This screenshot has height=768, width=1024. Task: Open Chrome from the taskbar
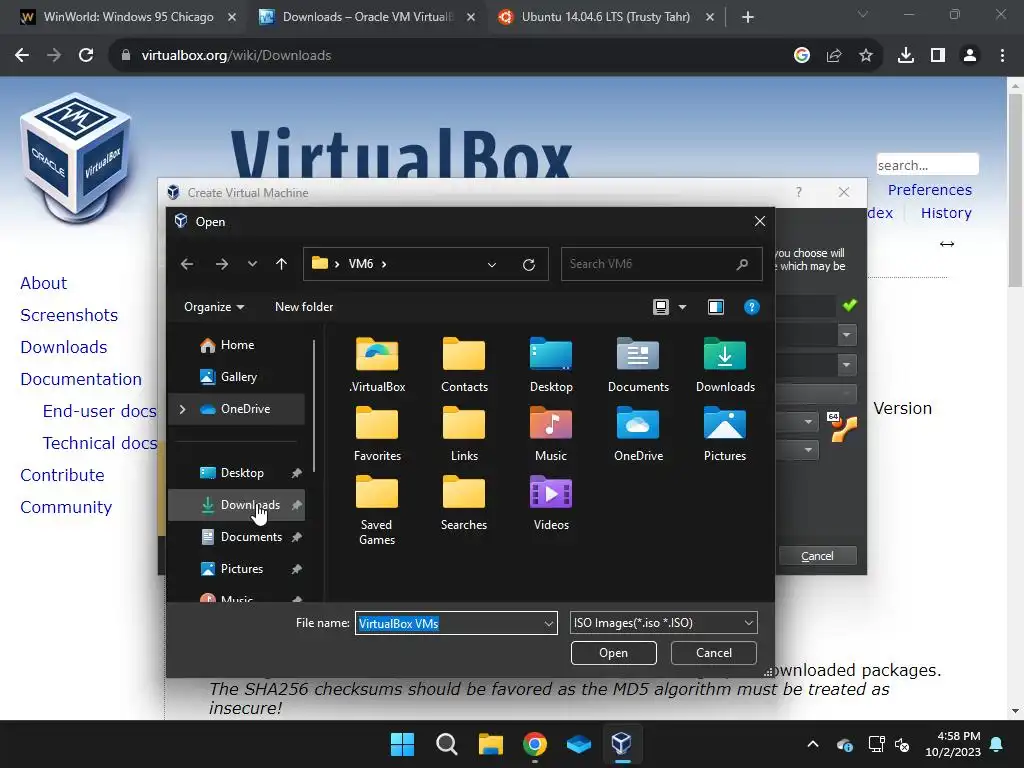tap(535, 744)
